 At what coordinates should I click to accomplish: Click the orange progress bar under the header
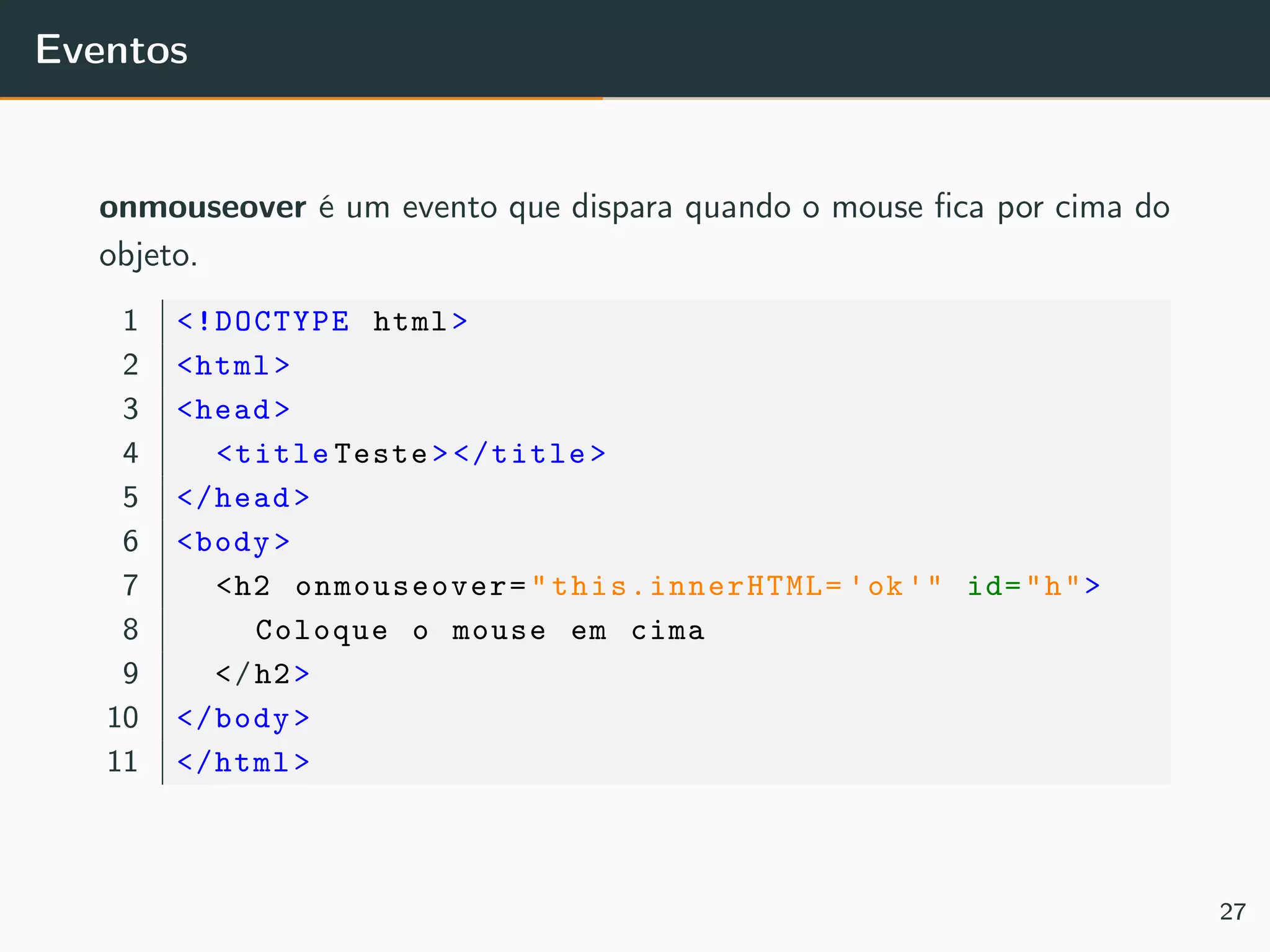pyautogui.click(x=301, y=98)
